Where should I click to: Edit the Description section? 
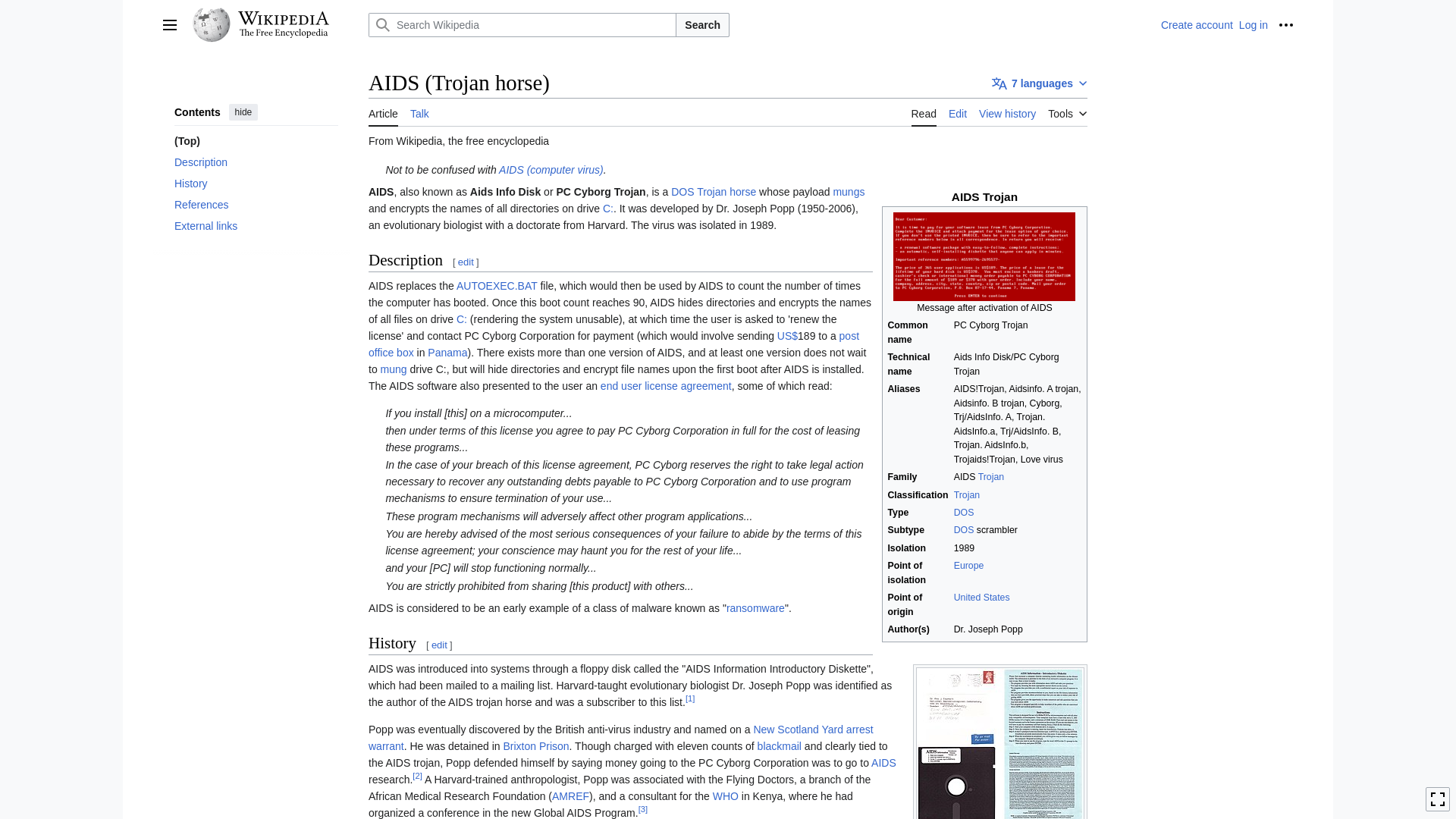pos(466,262)
